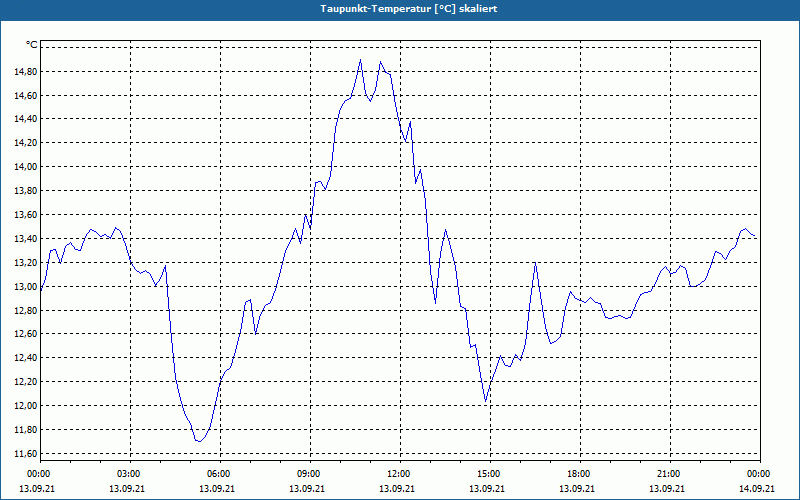Click the sharp curve dip at 15:00
Screen dimensions: 800x500
pos(486,402)
